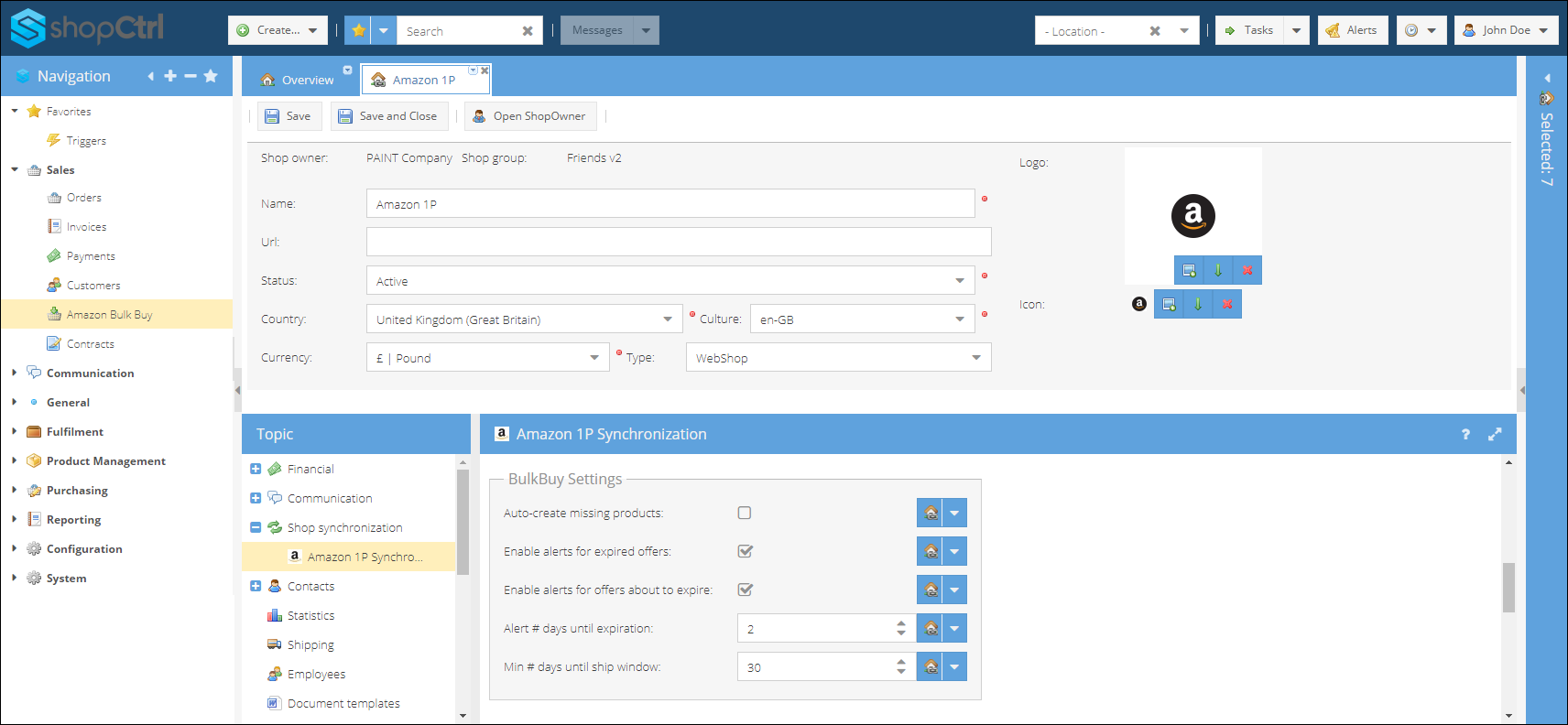Click the Name input field
Screen dimensions: 1568x725
(x=670, y=203)
